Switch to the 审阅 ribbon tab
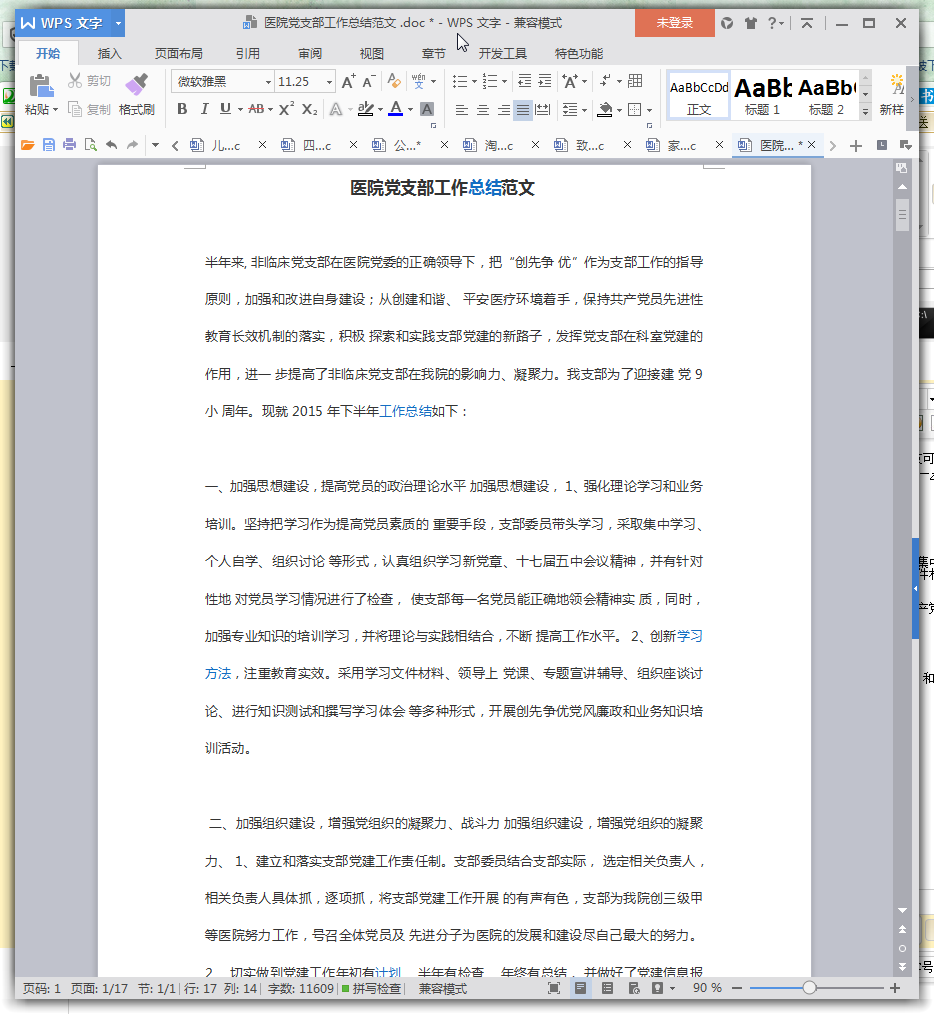 coord(310,54)
